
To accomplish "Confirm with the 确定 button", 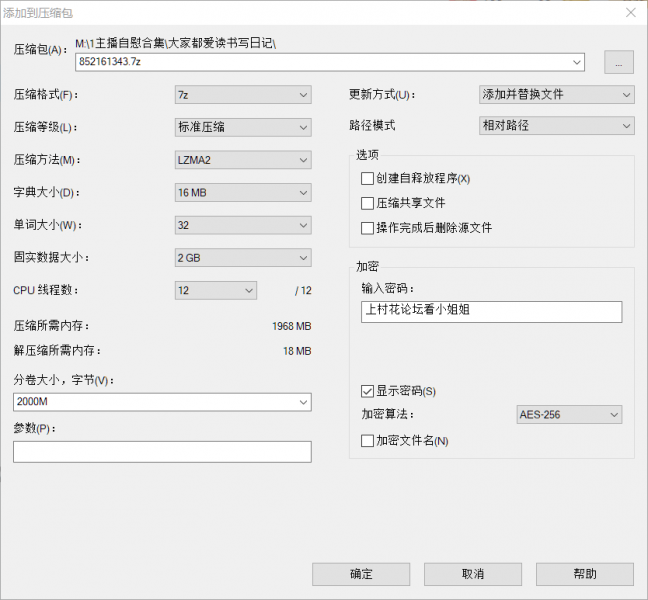I will pos(361,574).
